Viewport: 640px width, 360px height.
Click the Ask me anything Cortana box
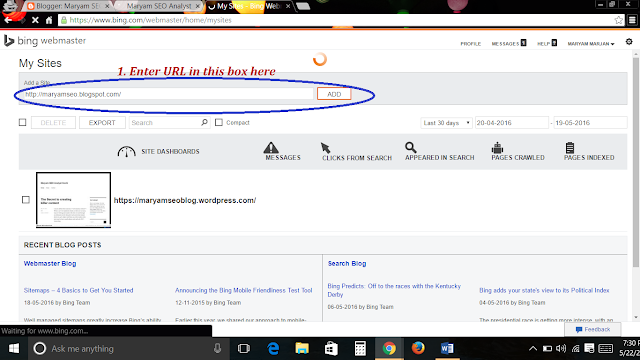click(x=129, y=349)
